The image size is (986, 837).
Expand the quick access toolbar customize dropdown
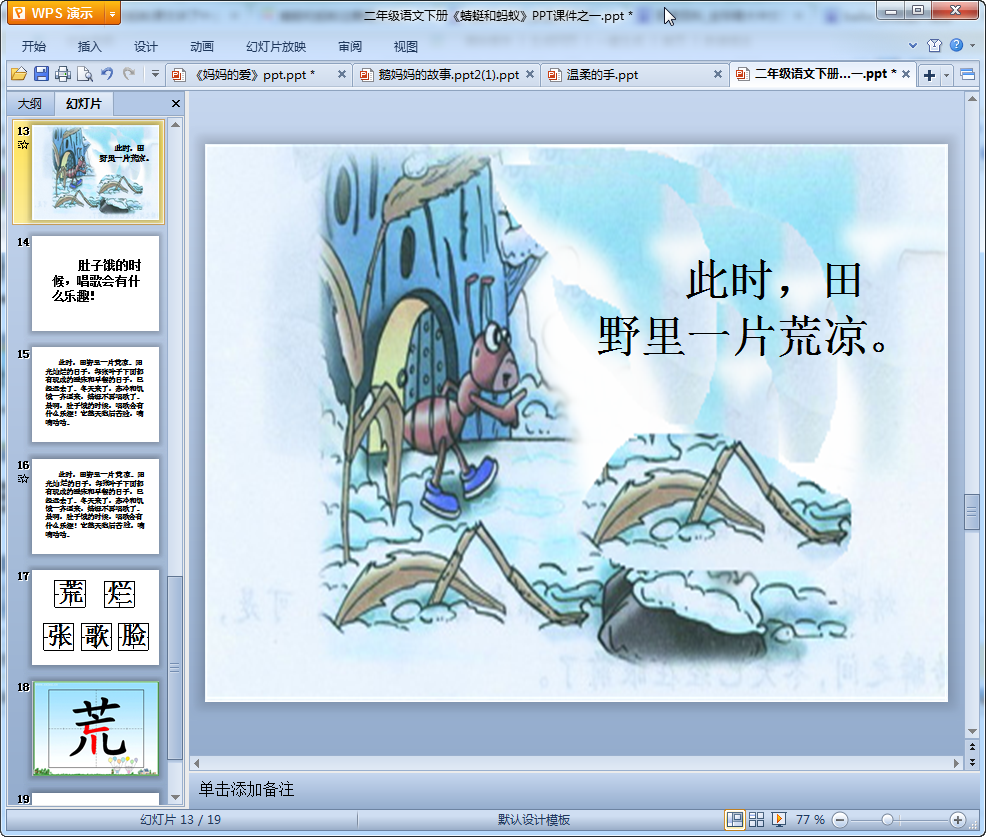tap(155, 74)
